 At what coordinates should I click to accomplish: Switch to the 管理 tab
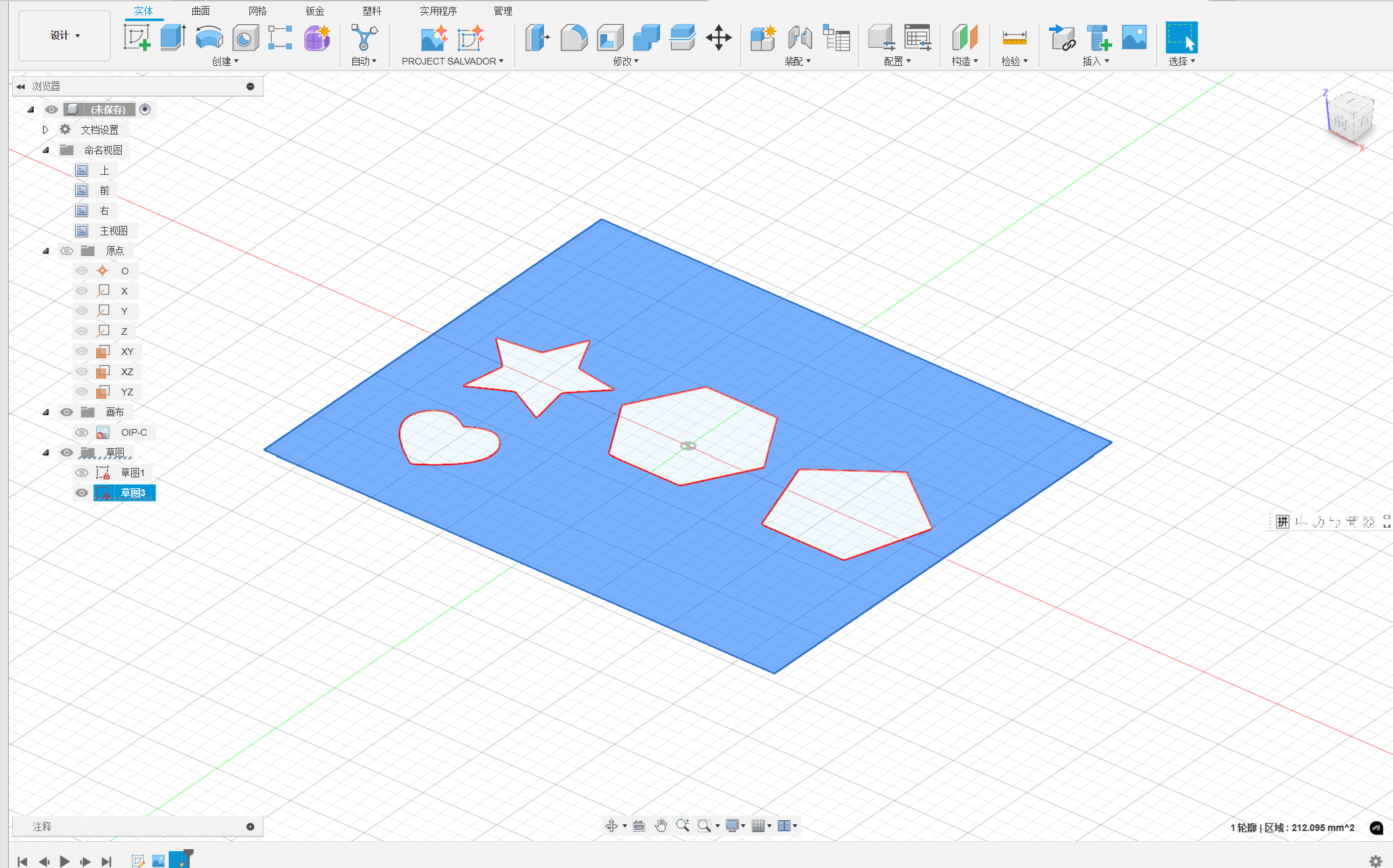(503, 11)
